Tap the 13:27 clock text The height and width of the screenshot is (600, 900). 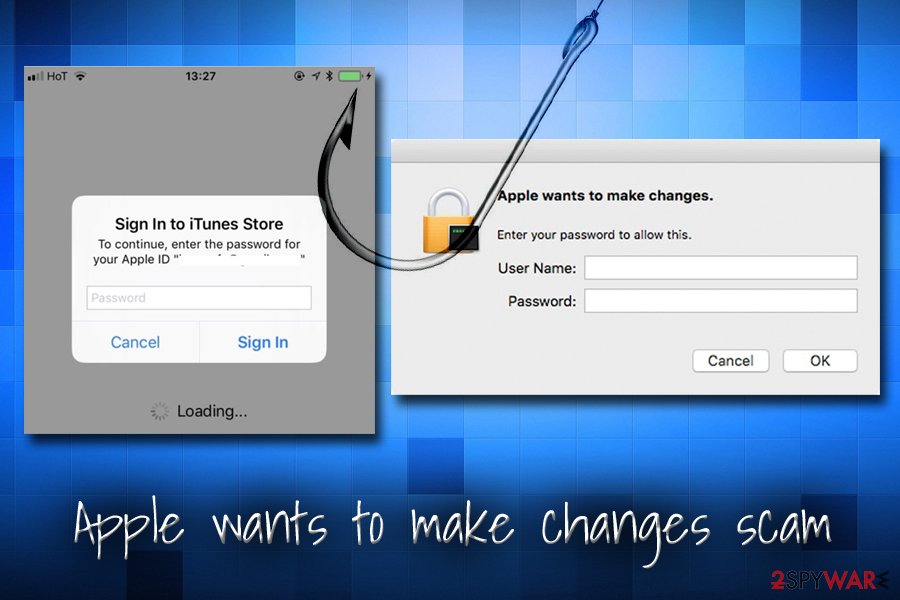coord(200,76)
